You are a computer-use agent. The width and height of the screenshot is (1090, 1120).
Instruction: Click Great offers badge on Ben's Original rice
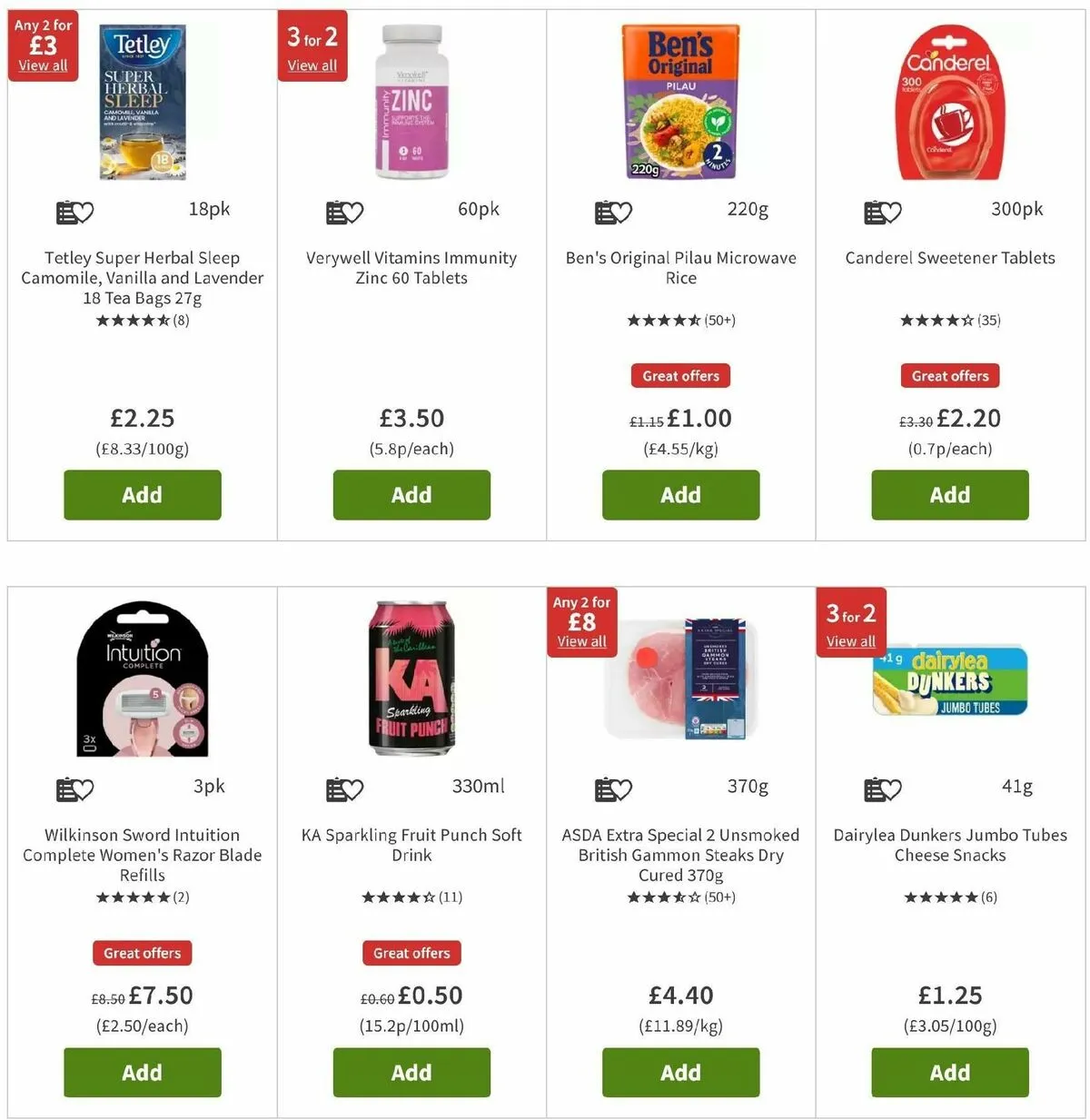tap(680, 376)
